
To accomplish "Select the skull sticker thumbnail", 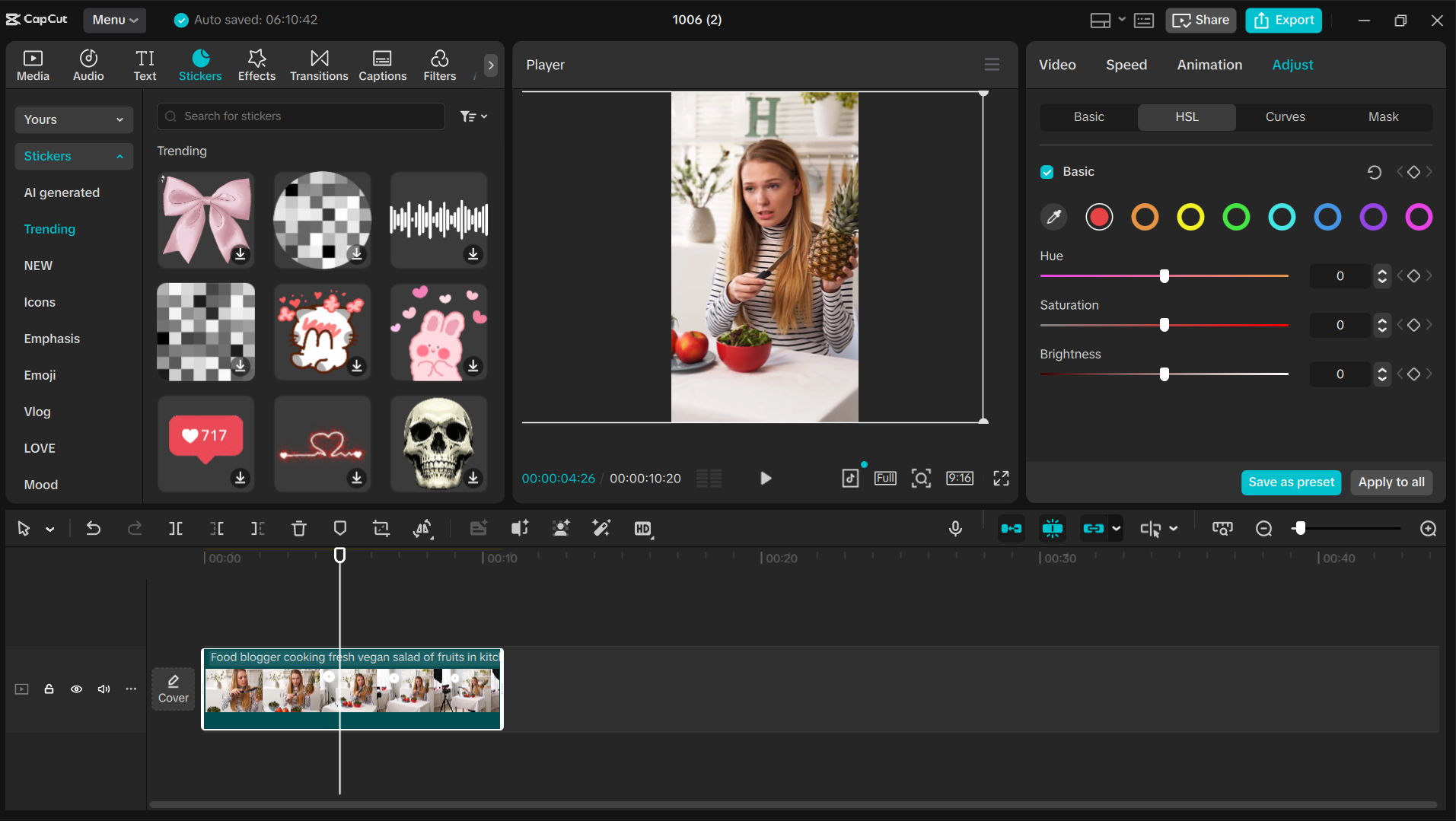I will (x=438, y=444).
